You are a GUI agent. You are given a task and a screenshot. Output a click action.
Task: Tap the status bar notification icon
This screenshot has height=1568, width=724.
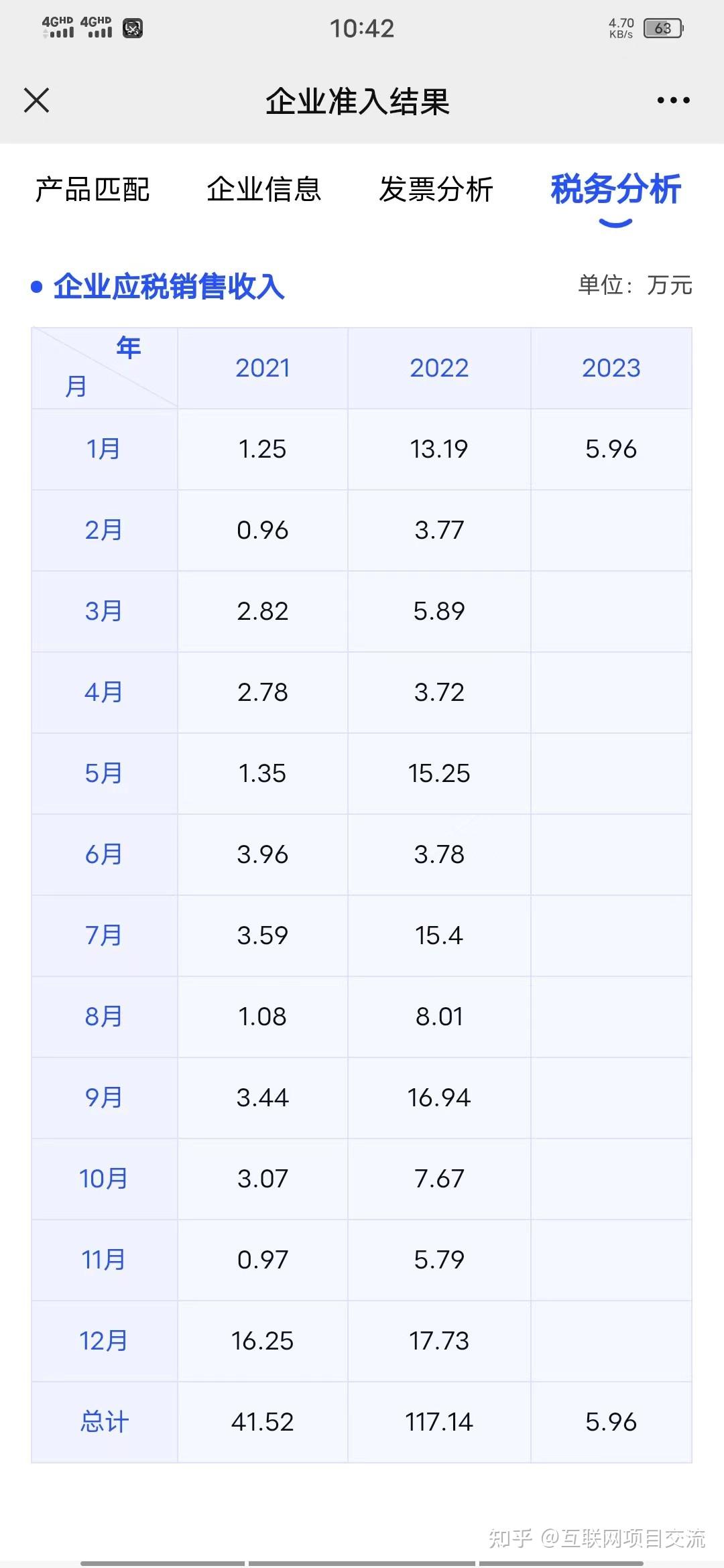click(x=133, y=28)
